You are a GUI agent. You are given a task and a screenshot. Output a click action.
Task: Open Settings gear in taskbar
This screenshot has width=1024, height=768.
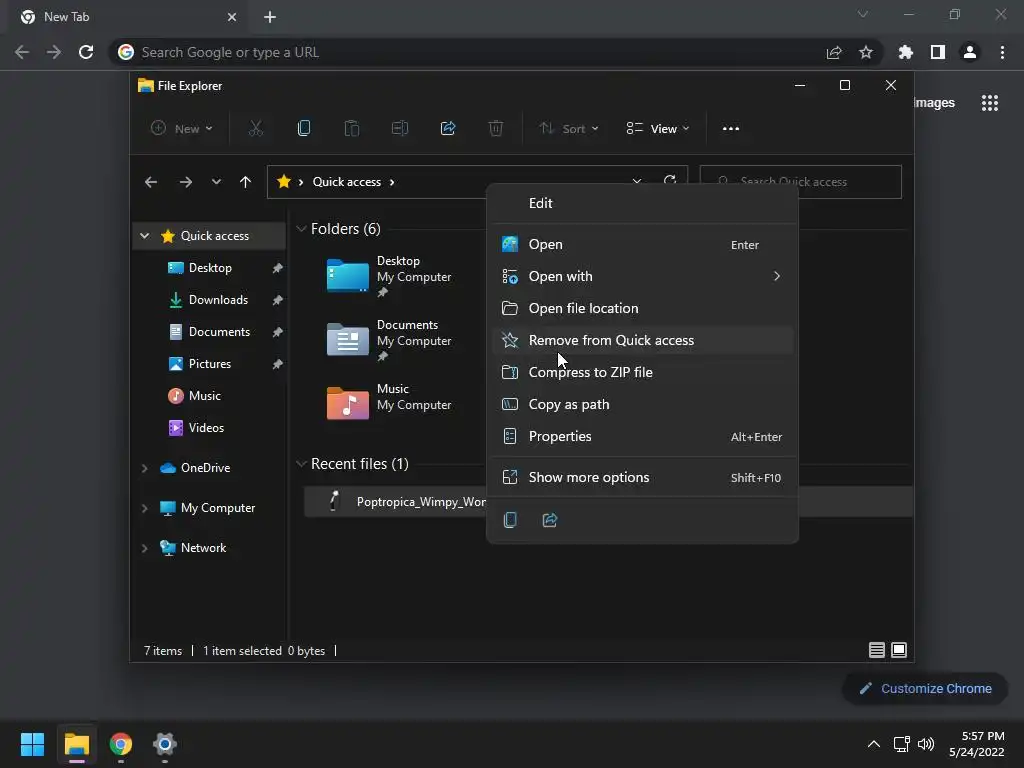165,744
